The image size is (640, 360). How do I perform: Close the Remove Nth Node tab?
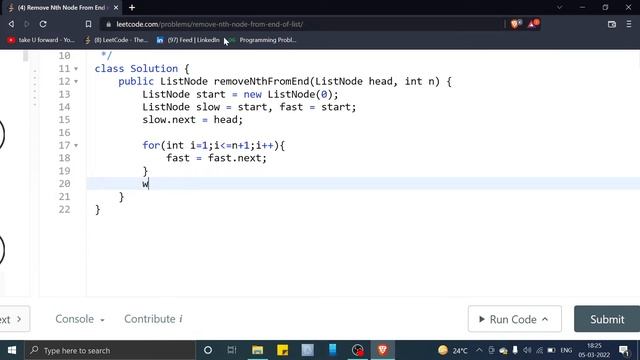(116, 7)
